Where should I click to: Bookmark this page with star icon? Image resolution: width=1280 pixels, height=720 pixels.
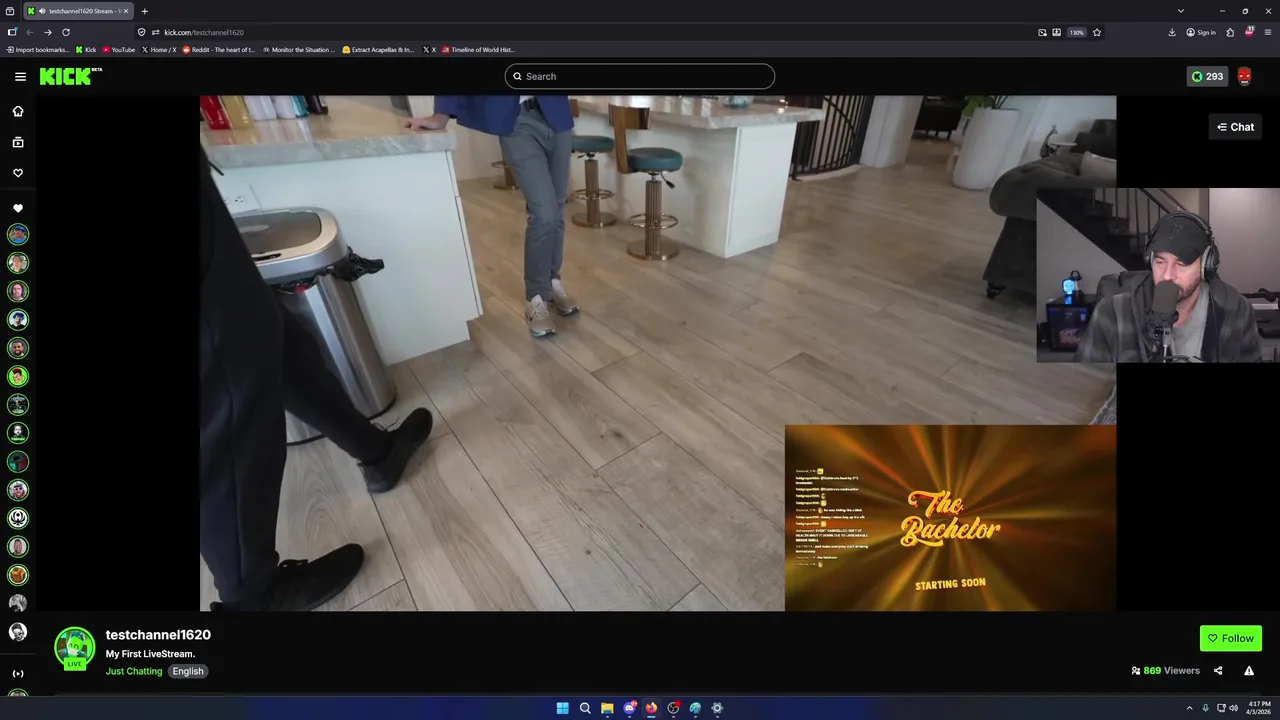click(x=1097, y=32)
